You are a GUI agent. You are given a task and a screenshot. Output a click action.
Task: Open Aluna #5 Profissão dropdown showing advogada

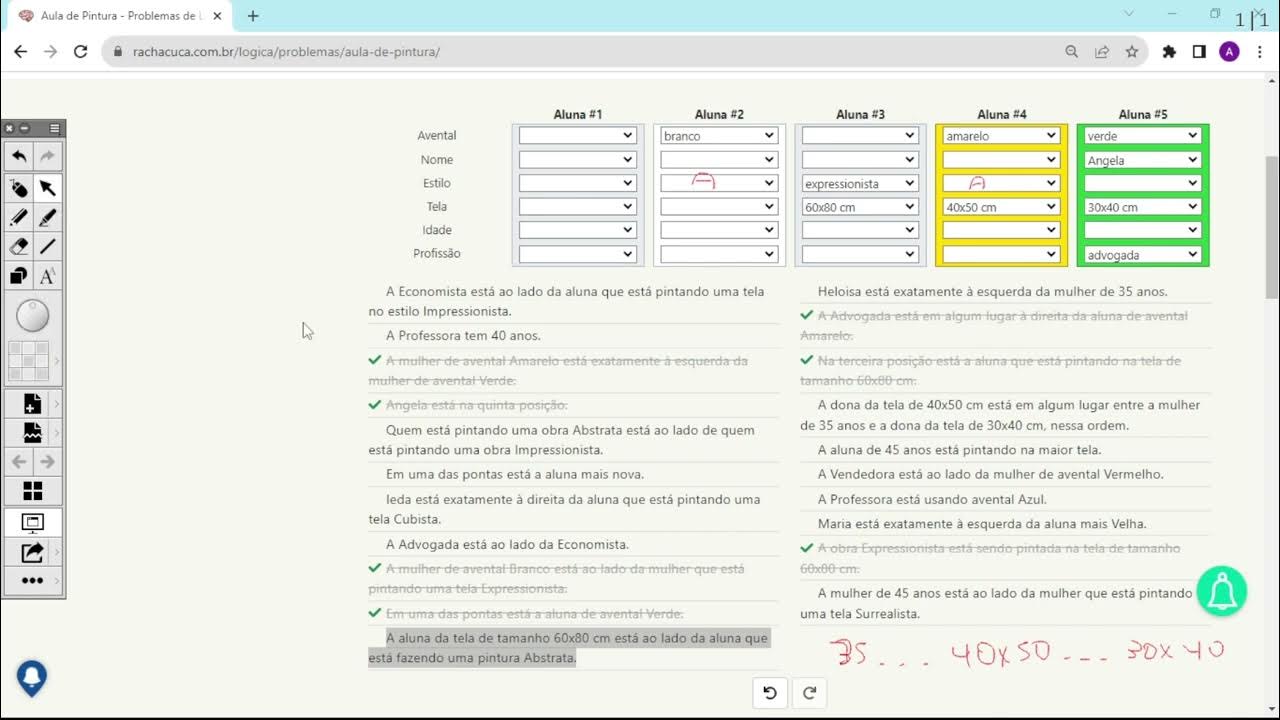click(1143, 255)
